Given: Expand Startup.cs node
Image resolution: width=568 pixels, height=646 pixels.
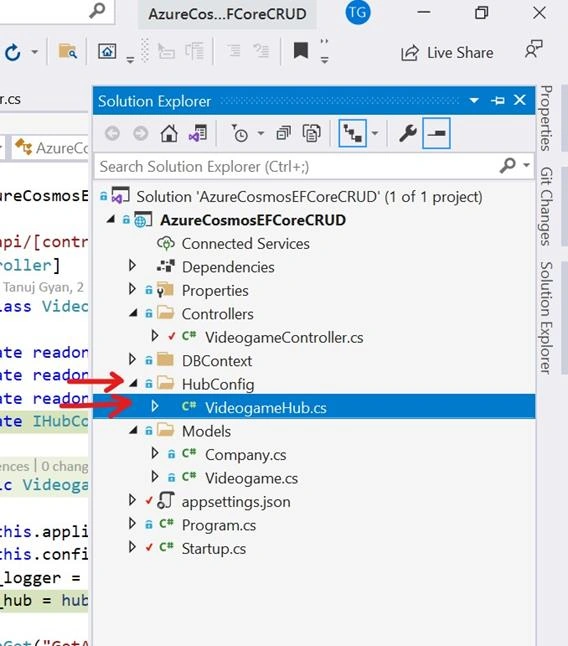Looking at the screenshot, I should pyautogui.click(x=132, y=547).
